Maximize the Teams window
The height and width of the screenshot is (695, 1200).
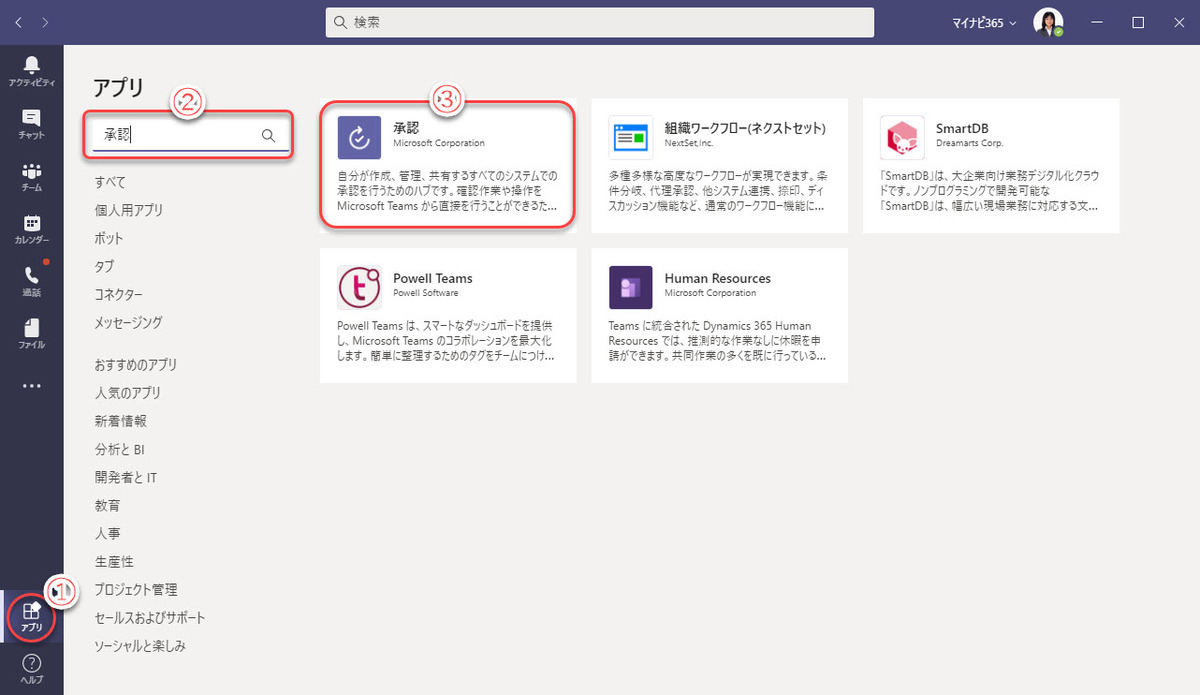pyautogui.click(x=1138, y=22)
